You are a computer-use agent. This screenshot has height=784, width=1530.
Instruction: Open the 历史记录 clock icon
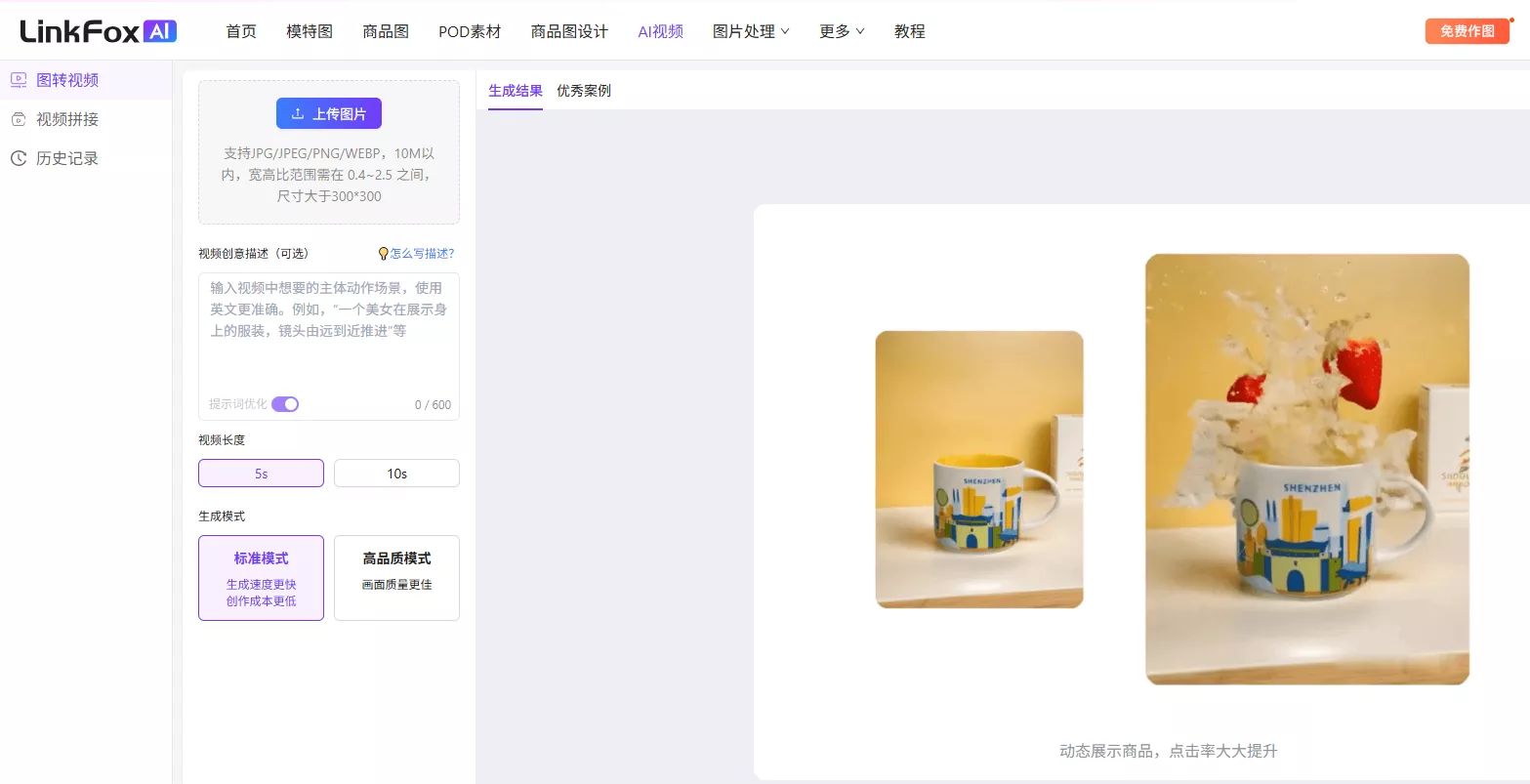pyautogui.click(x=19, y=158)
